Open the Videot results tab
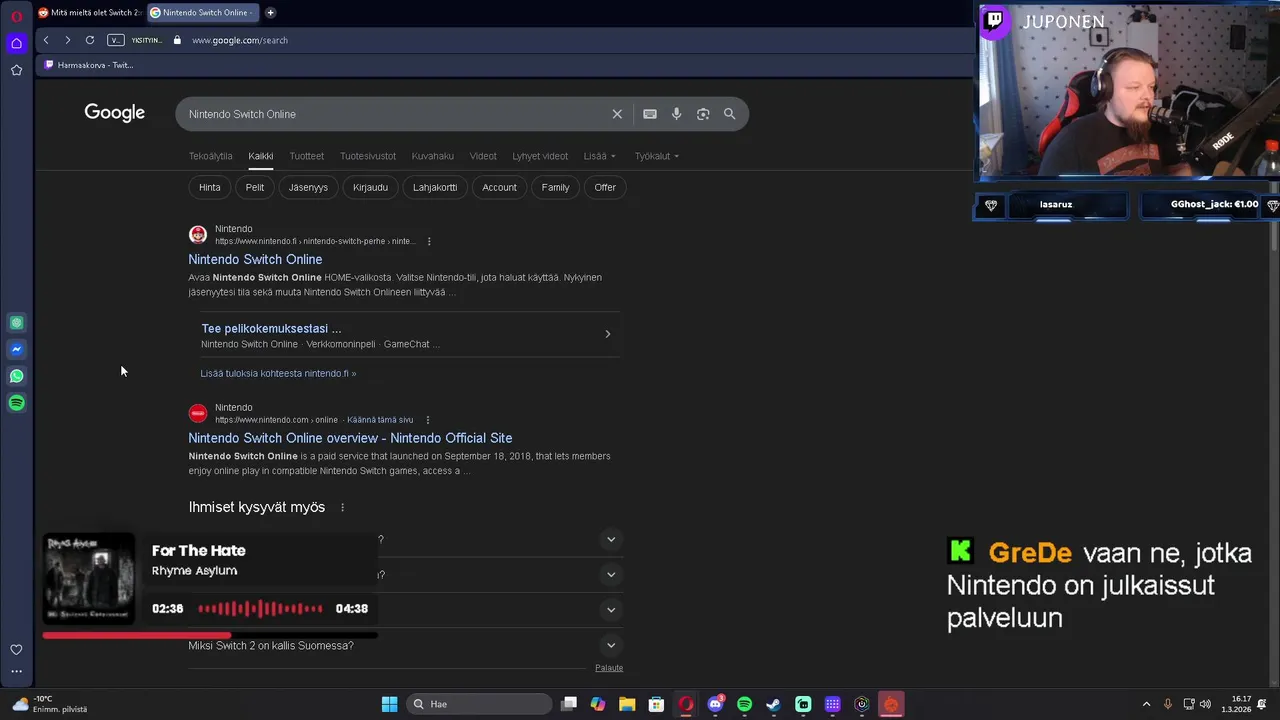The height and width of the screenshot is (720, 1280). (483, 156)
